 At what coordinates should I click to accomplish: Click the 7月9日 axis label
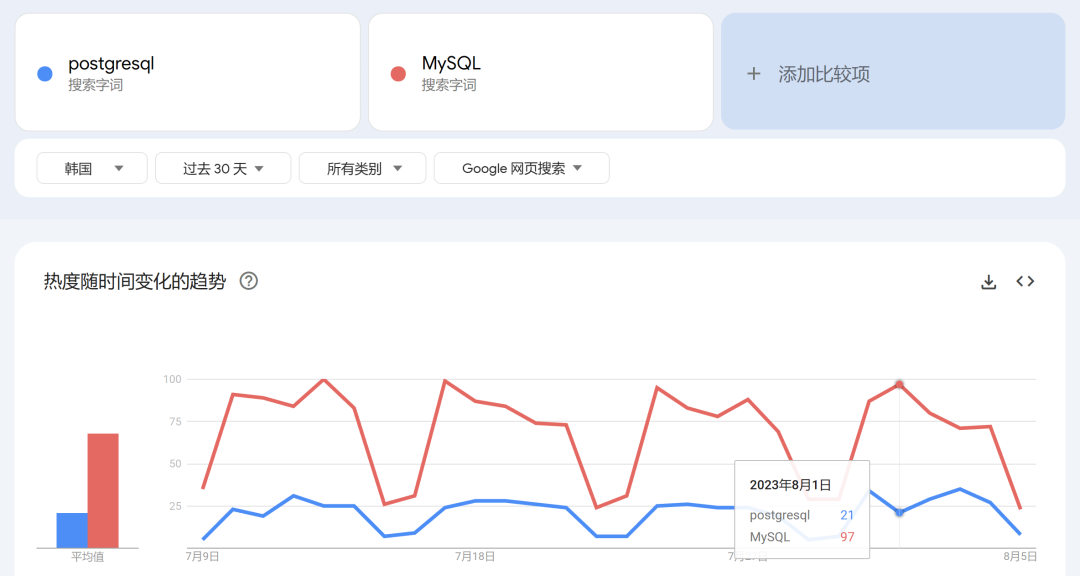(x=202, y=557)
